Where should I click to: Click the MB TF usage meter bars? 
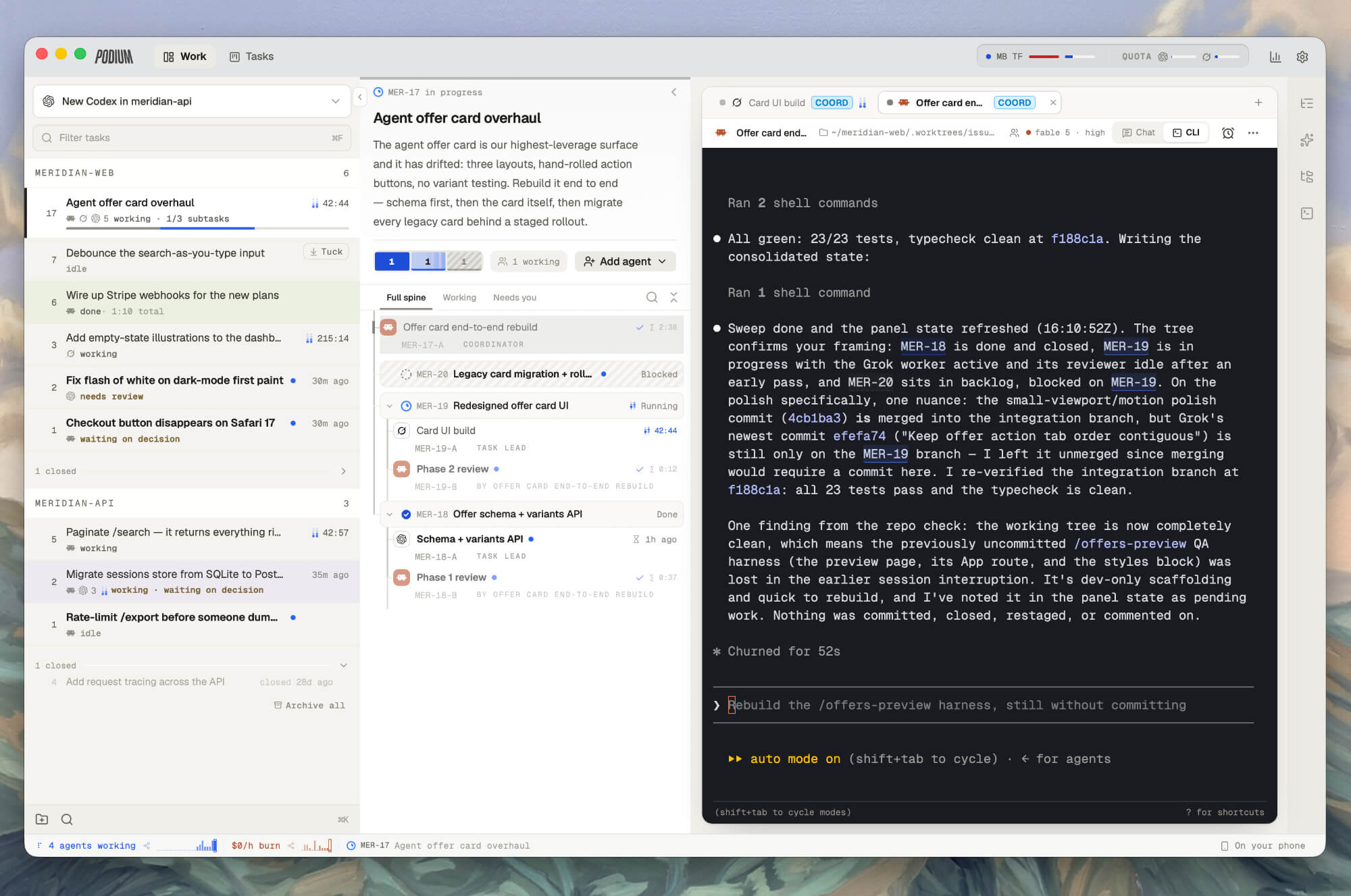1061,57
